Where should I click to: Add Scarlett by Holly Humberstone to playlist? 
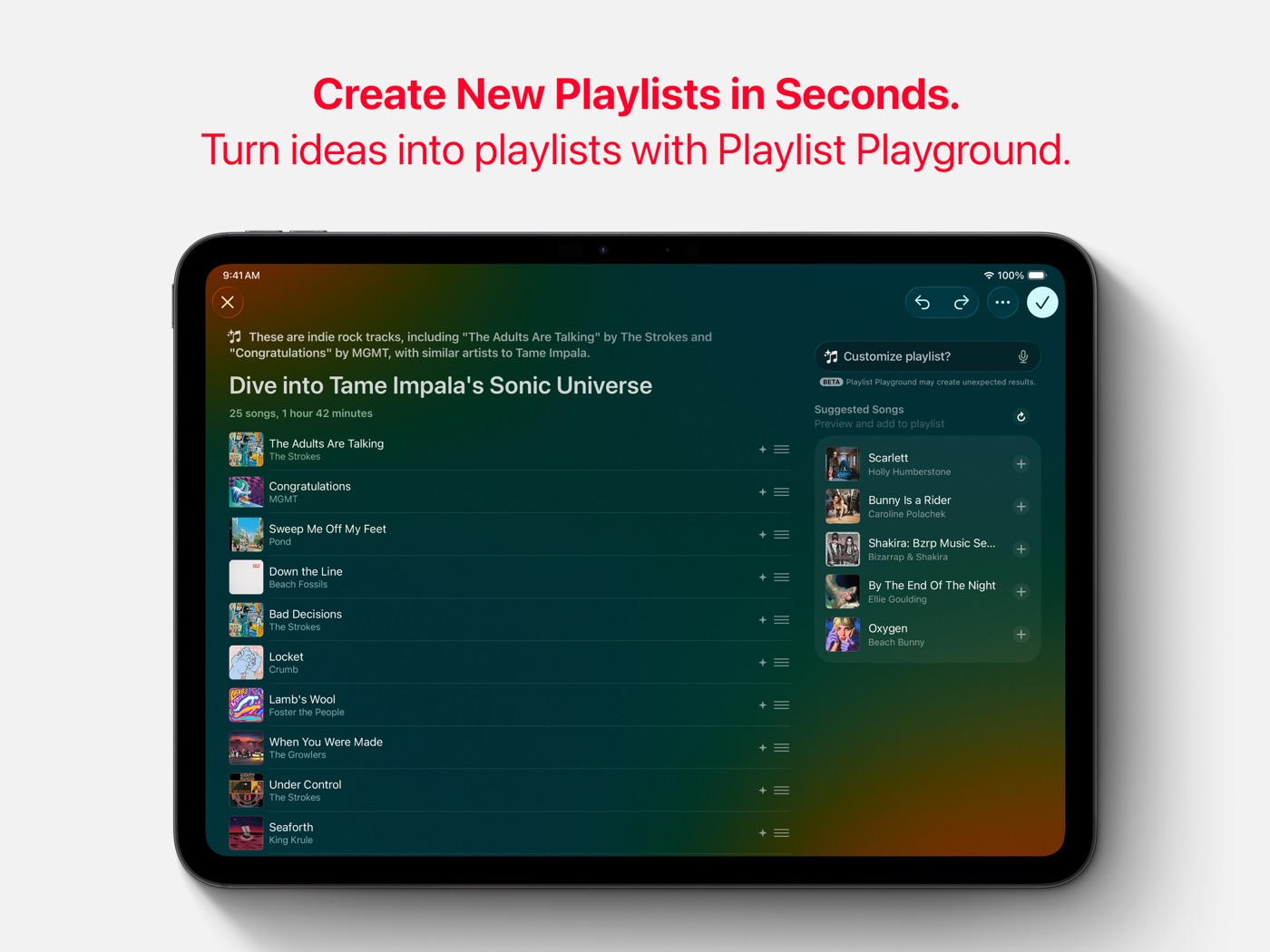(1021, 464)
